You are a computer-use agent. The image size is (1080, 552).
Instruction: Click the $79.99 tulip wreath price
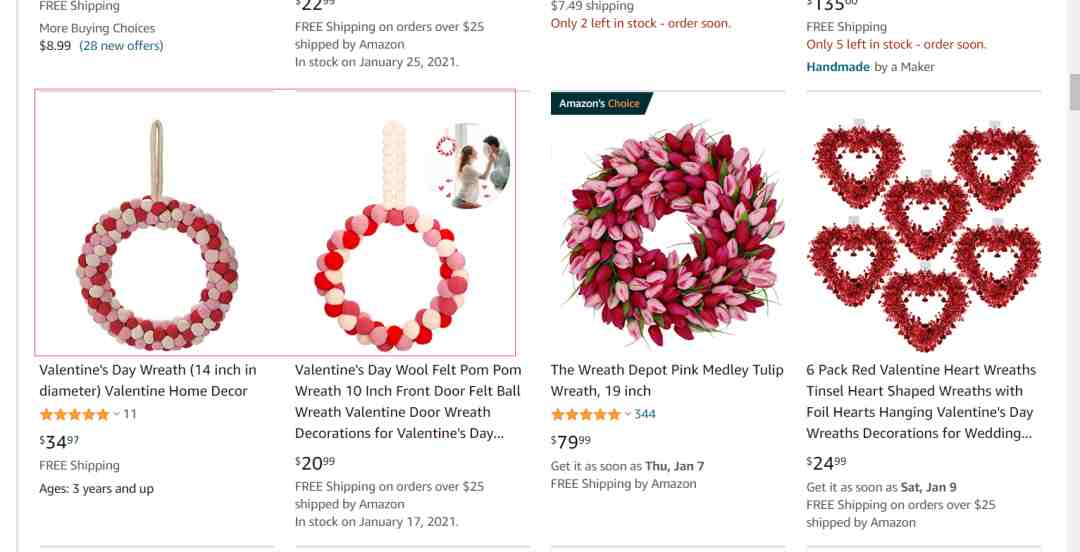click(x=571, y=442)
